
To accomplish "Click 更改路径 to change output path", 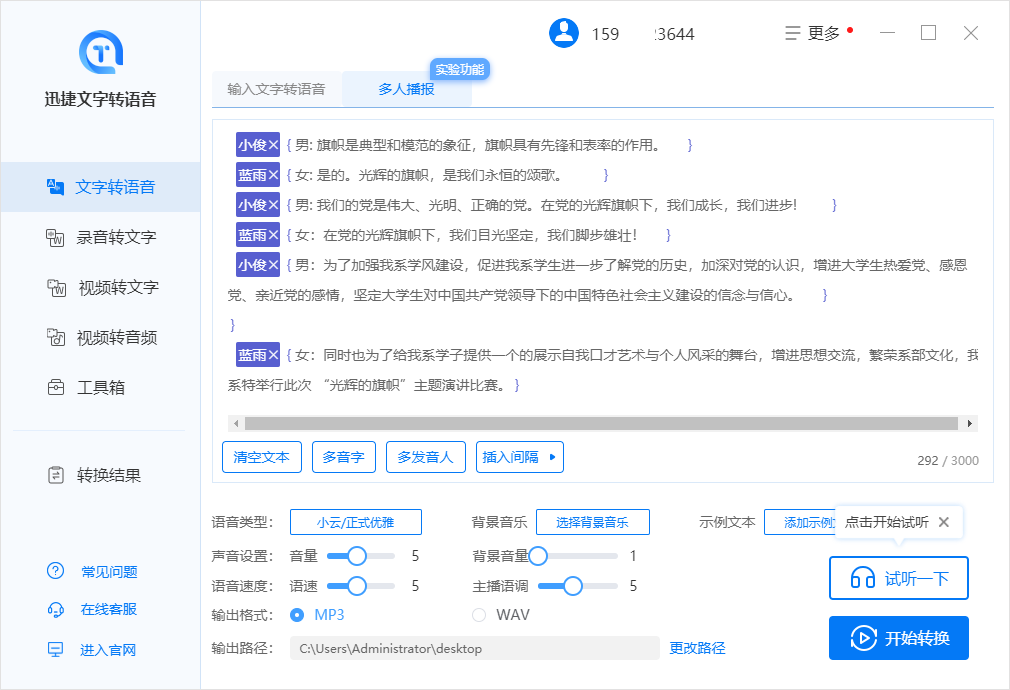I will click(697, 648).
